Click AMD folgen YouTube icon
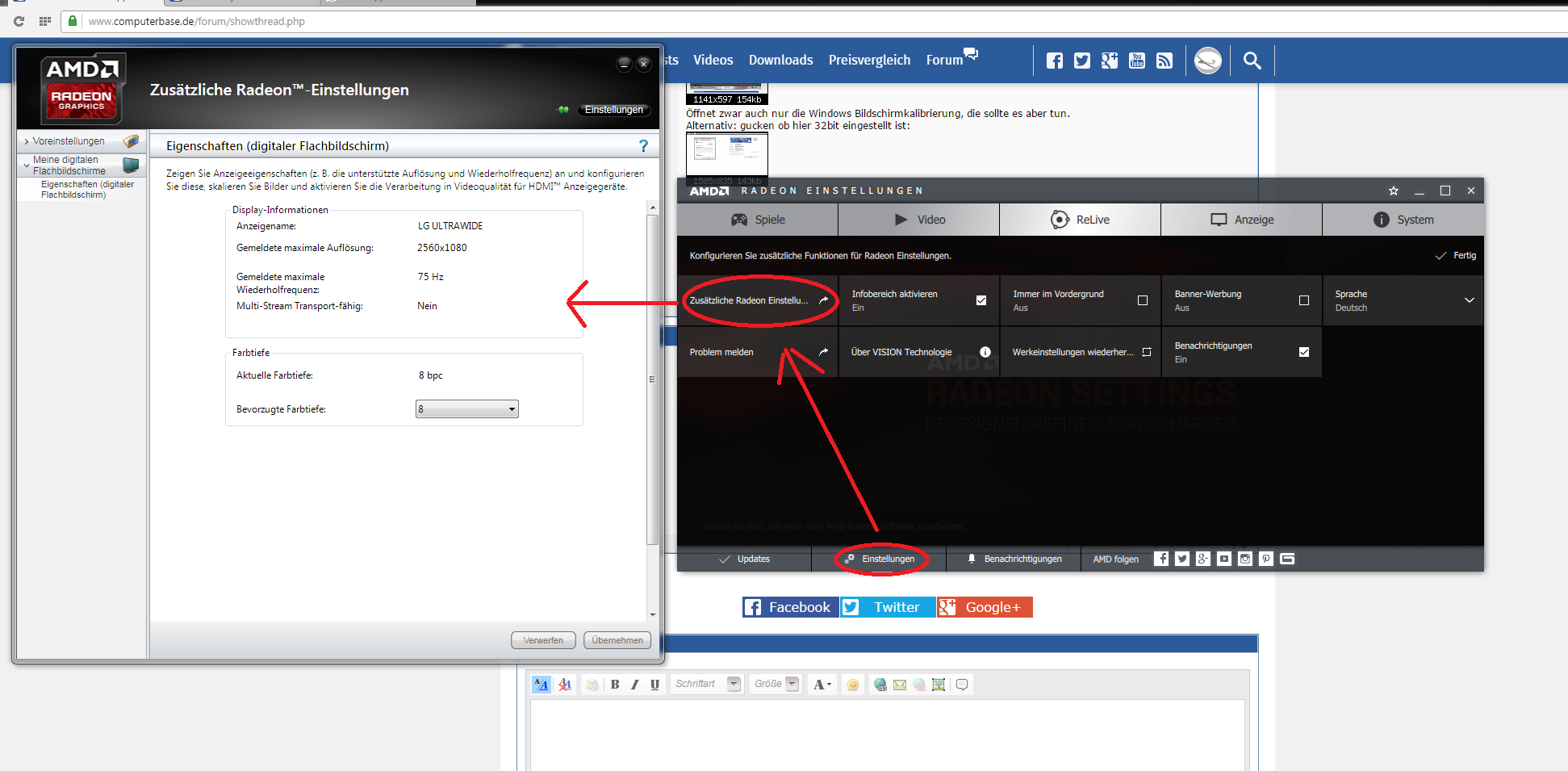 click(x=1224, y=559)
